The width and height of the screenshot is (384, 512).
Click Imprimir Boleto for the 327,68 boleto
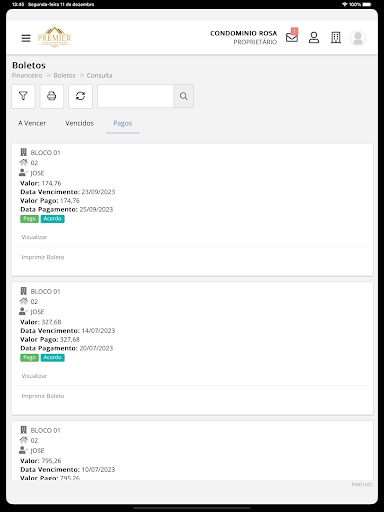click(43, 396)
